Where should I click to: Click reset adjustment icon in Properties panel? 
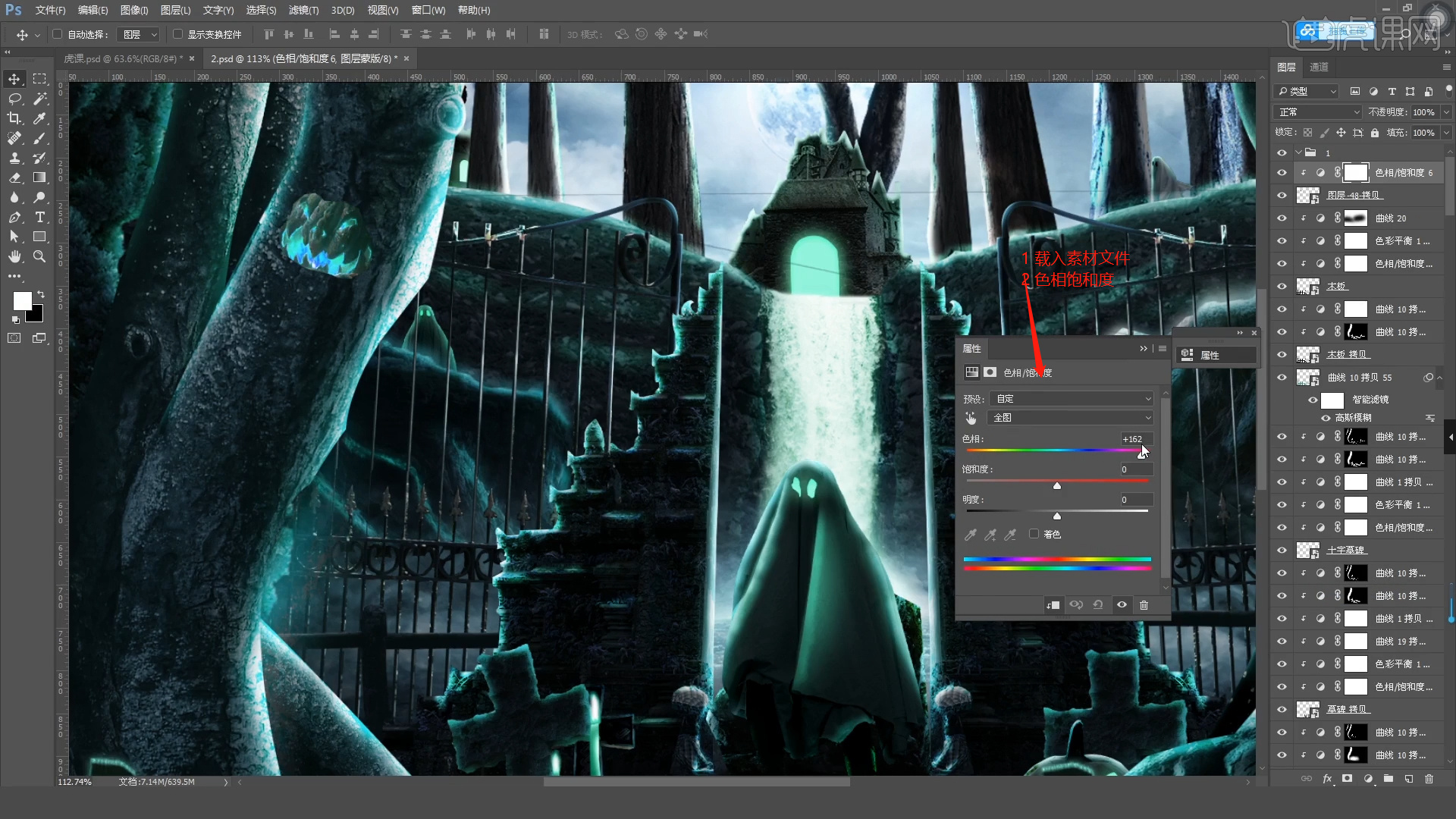pyautogui.click(x=1098, y=605)
